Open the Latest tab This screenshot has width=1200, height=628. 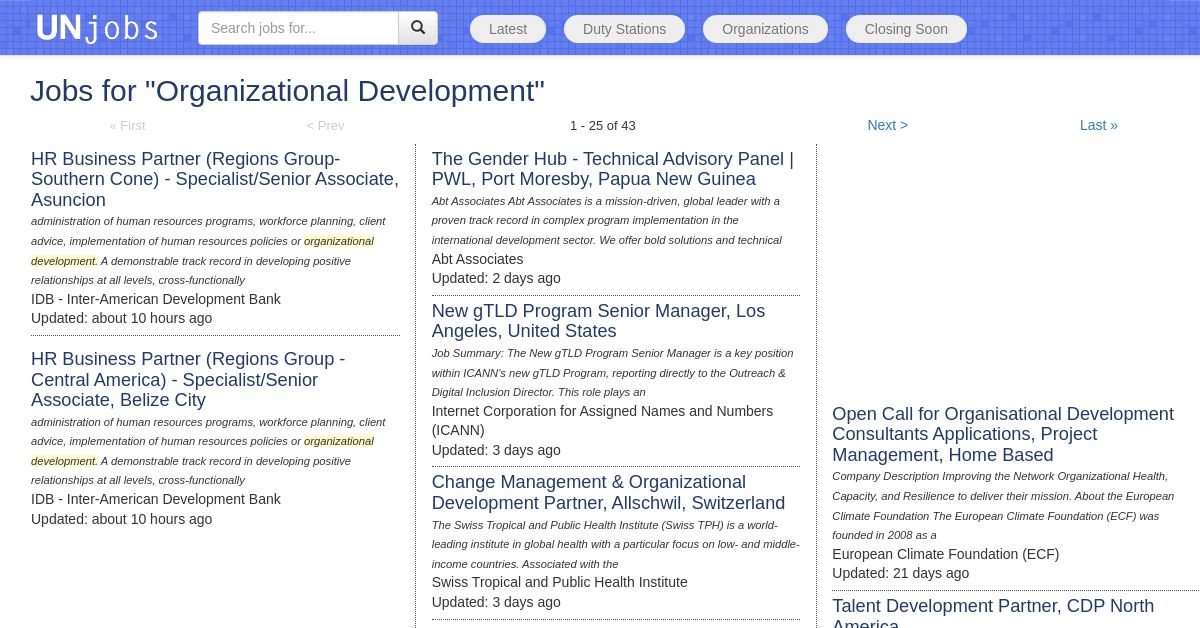pos(508,29)
